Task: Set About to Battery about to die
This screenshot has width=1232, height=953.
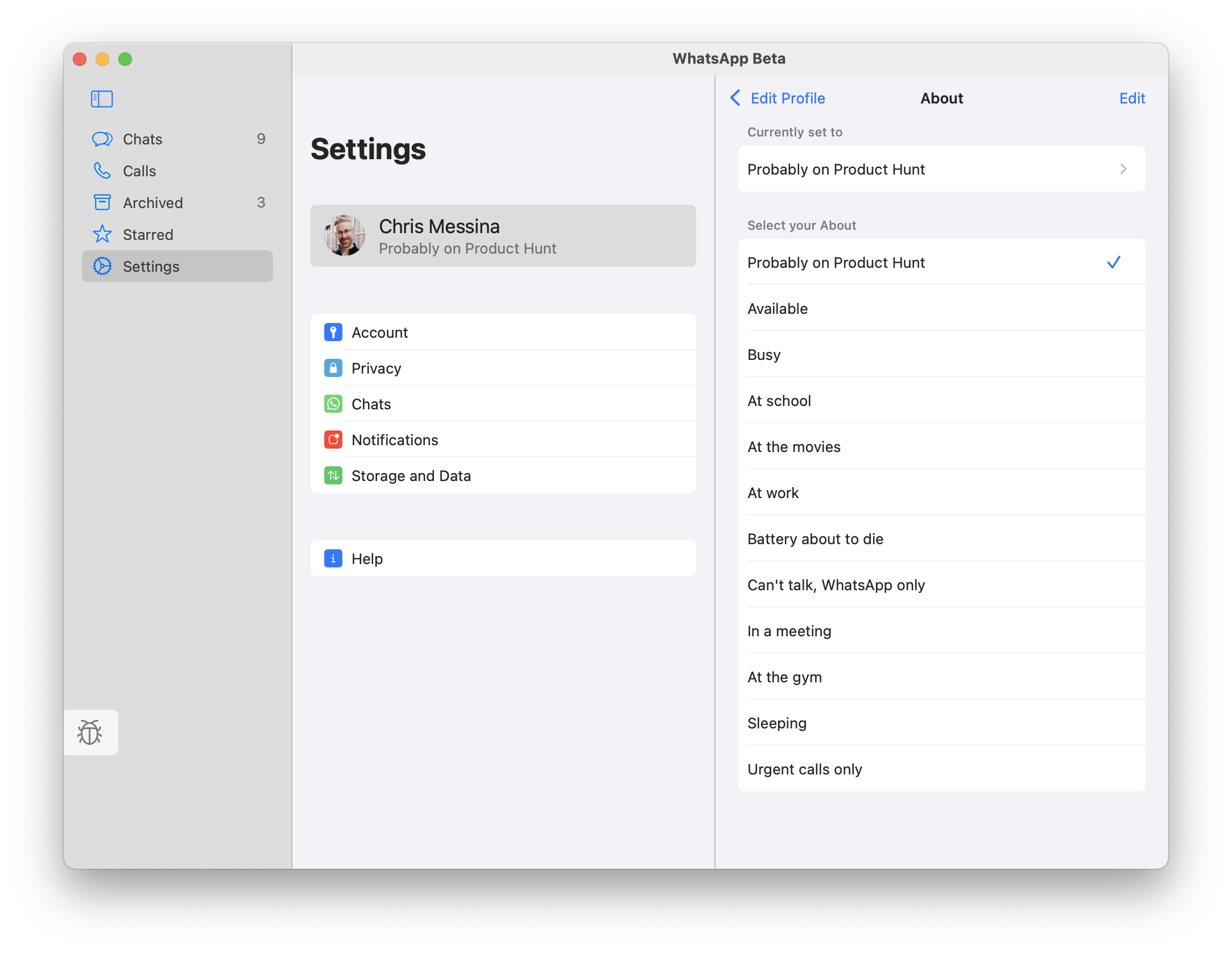Action: tap(941, 538)
